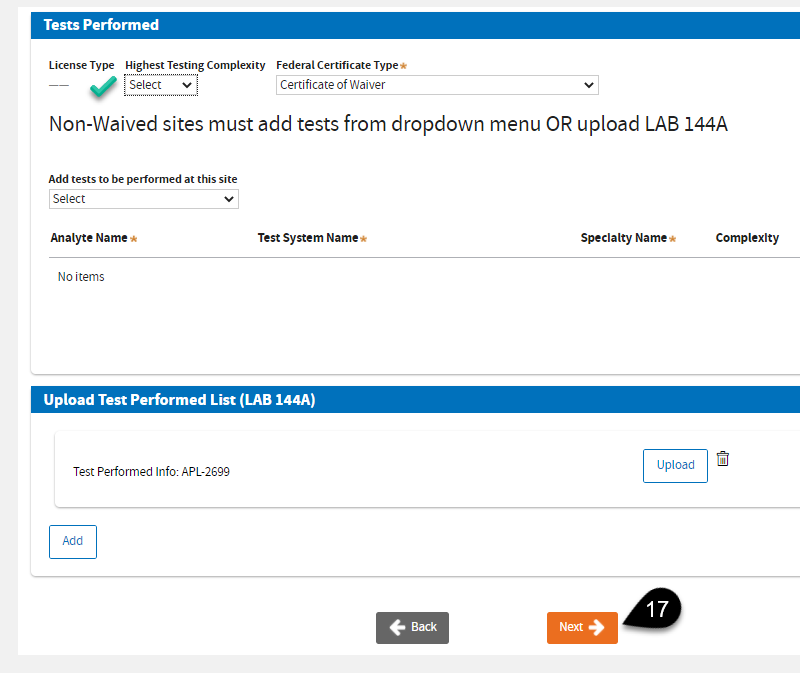This screenshot has width=800, height=673.
Task: Delete the APL-2699 upload with trash icon
Action: point(723,459)
